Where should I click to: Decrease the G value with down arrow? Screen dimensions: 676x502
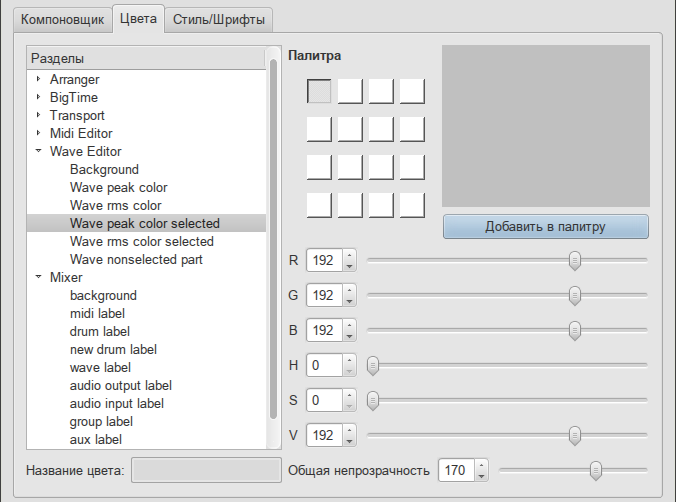[349, 301]
